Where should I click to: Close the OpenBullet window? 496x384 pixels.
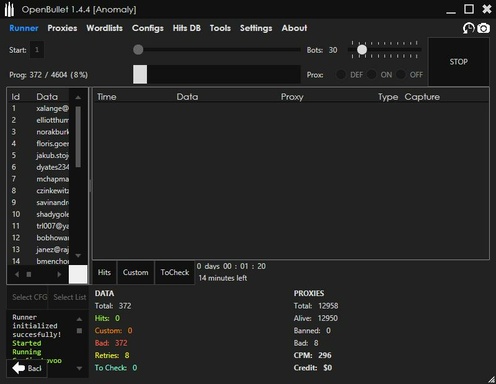pos(487,9)
